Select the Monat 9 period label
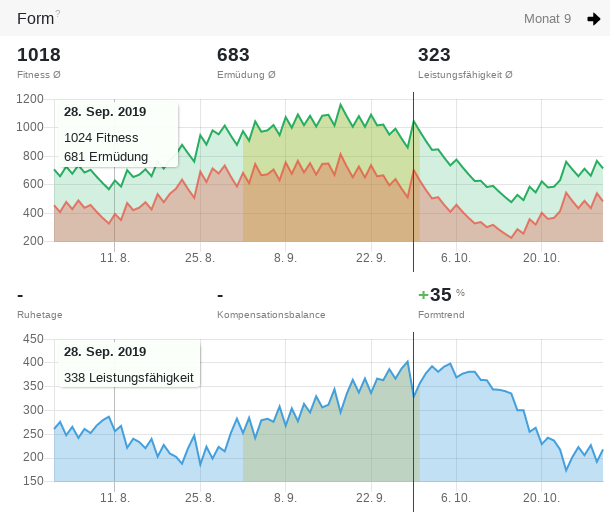 click(x=547, y=19)
